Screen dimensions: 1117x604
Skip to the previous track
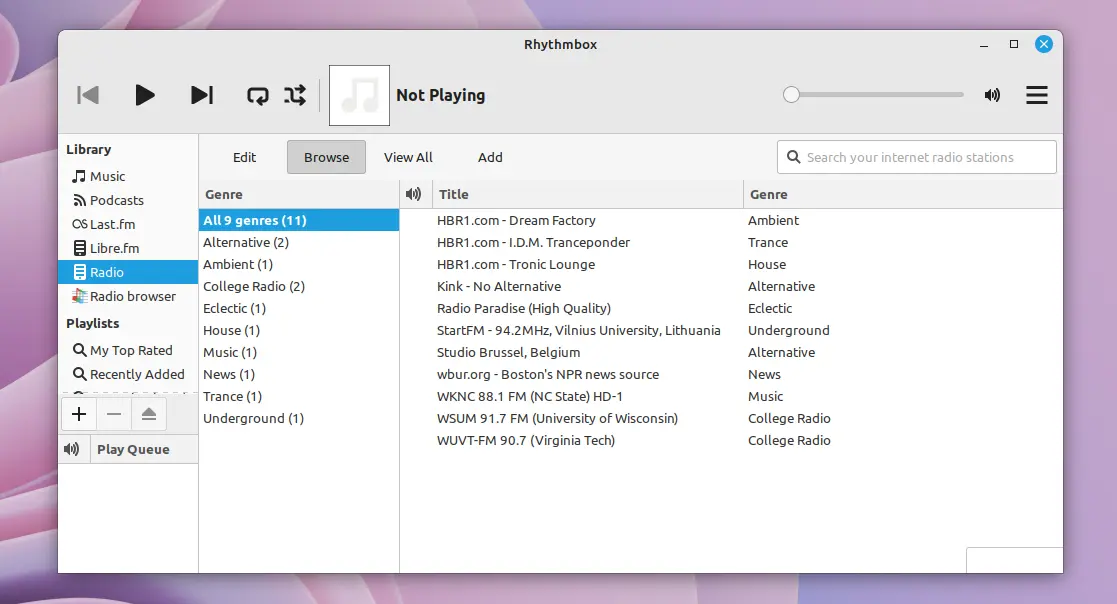(x=88, y=95)
